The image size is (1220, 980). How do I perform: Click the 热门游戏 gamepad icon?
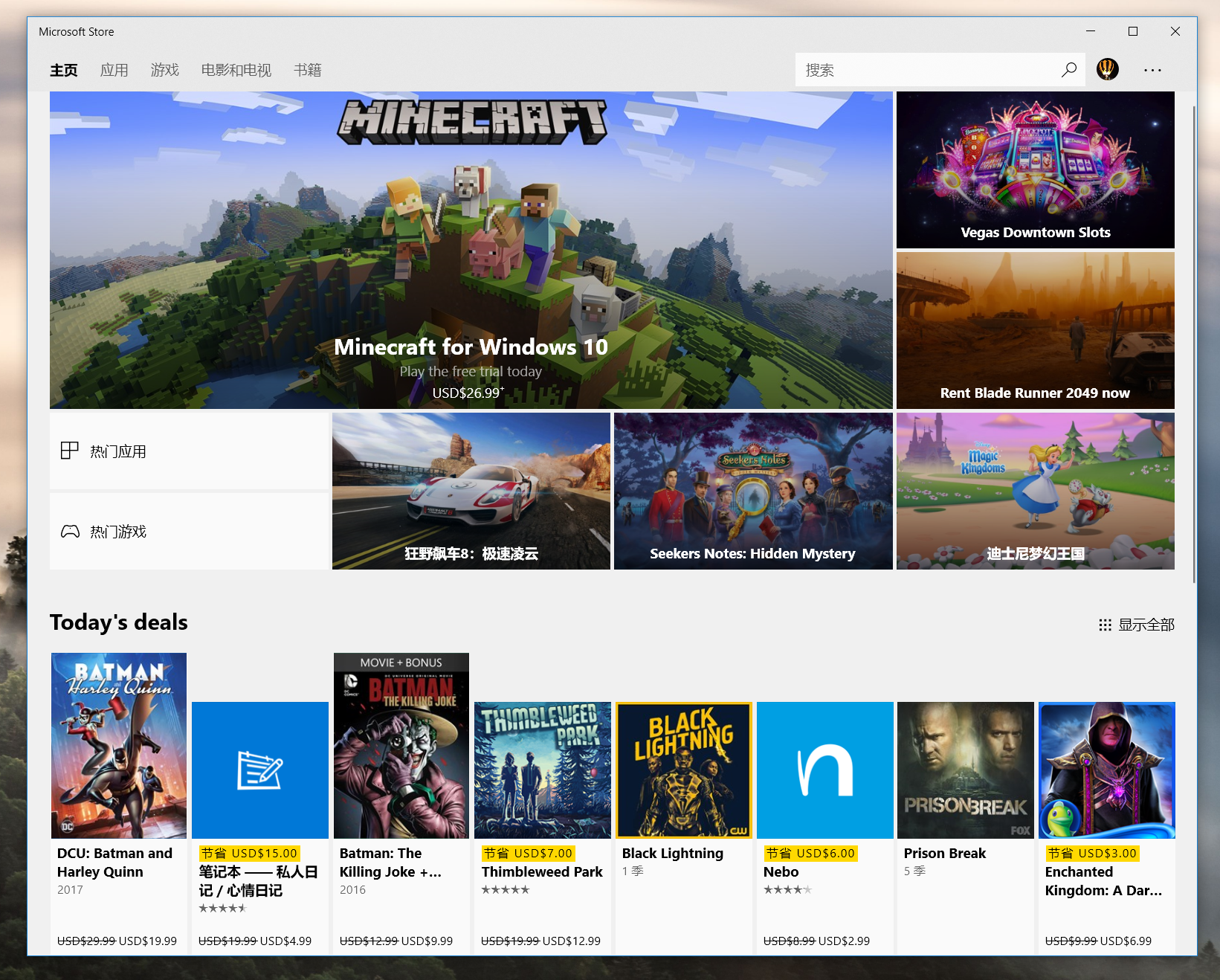point(70,531)
